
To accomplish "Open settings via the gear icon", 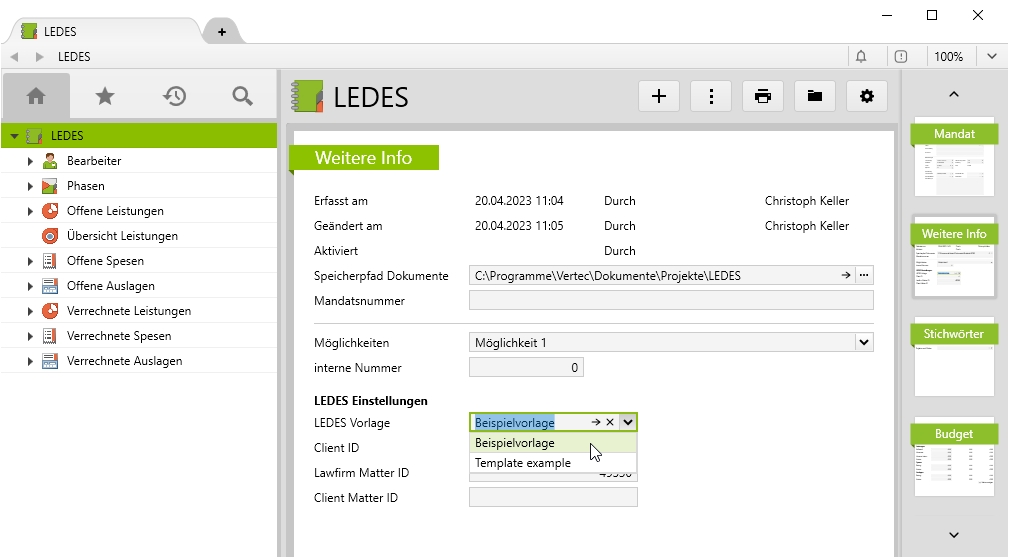I will point(867,96).
